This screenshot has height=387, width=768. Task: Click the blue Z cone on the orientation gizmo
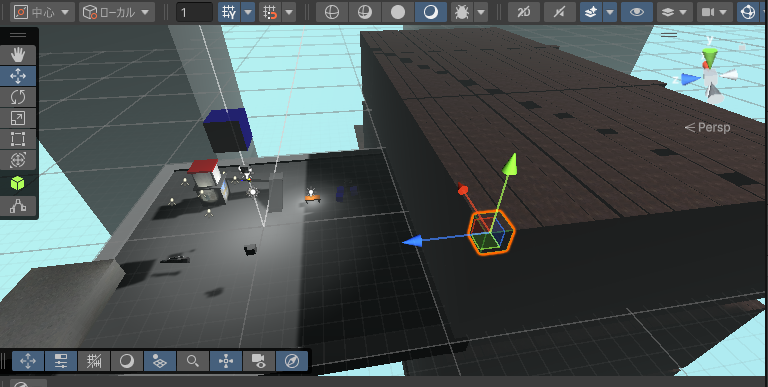(691, 79)
